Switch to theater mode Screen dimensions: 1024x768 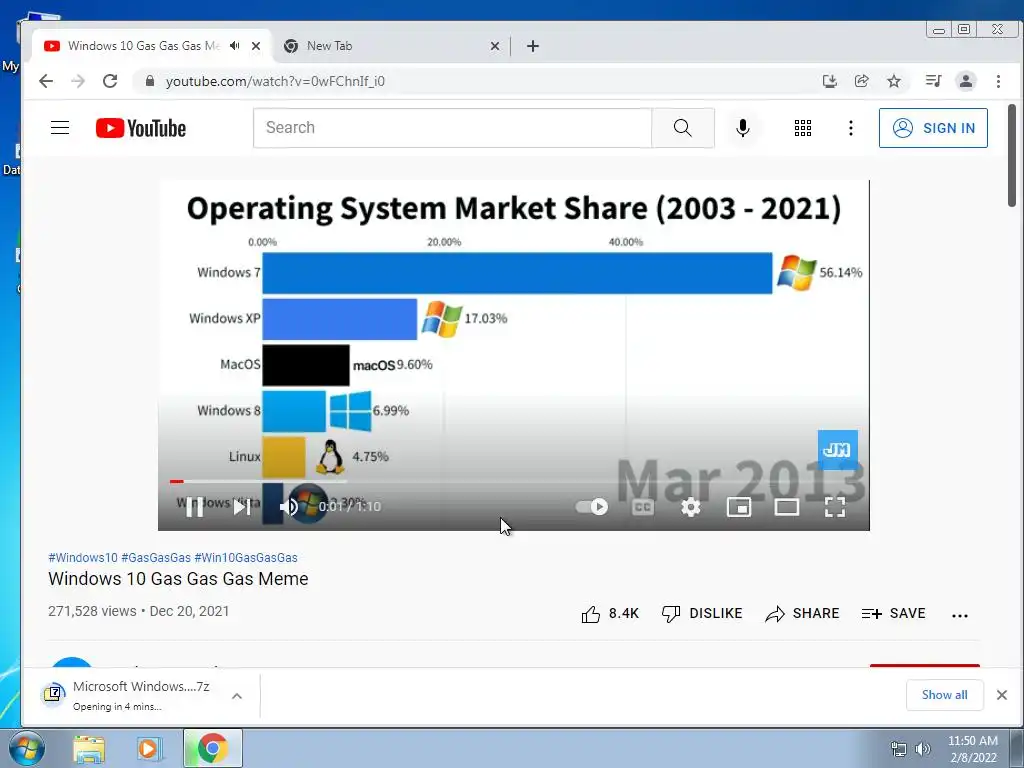click(787, 507)
